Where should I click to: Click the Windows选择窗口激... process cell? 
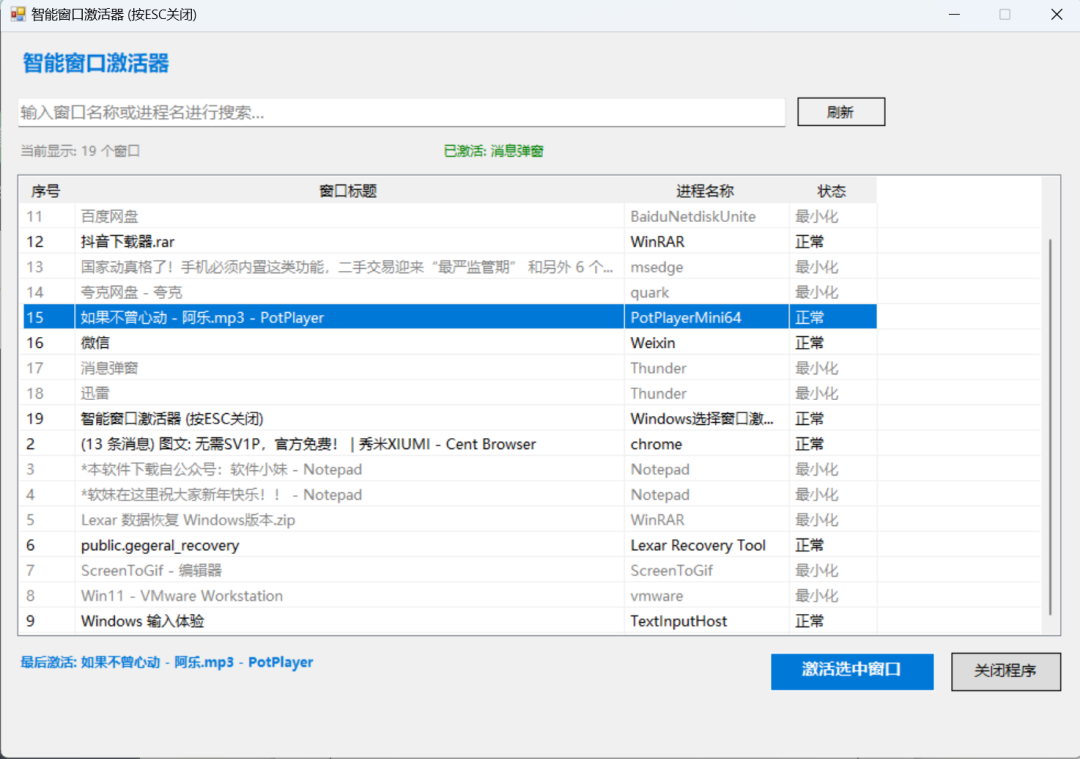[706, 419]
